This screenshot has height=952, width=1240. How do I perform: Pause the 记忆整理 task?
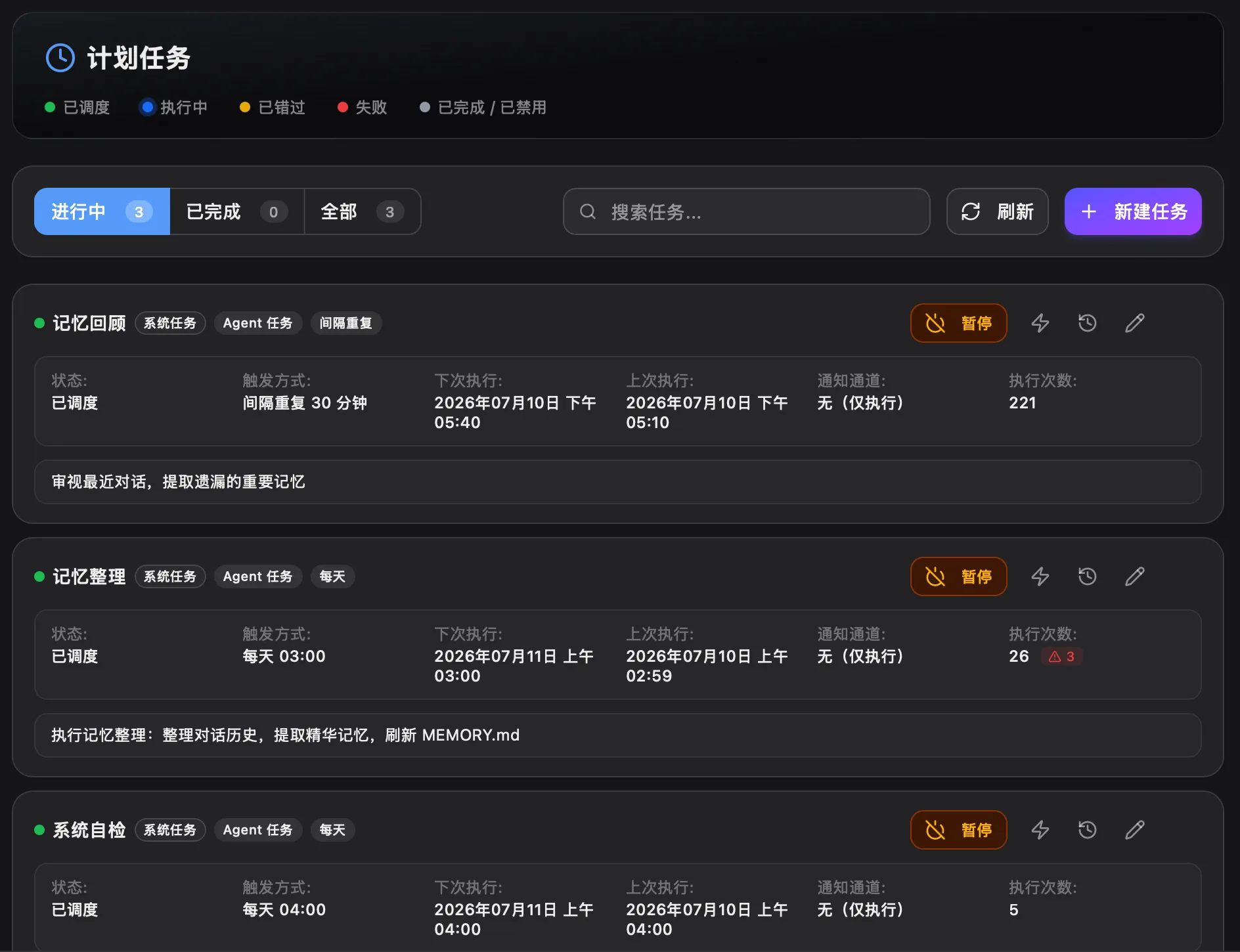(x=958, y=576)
